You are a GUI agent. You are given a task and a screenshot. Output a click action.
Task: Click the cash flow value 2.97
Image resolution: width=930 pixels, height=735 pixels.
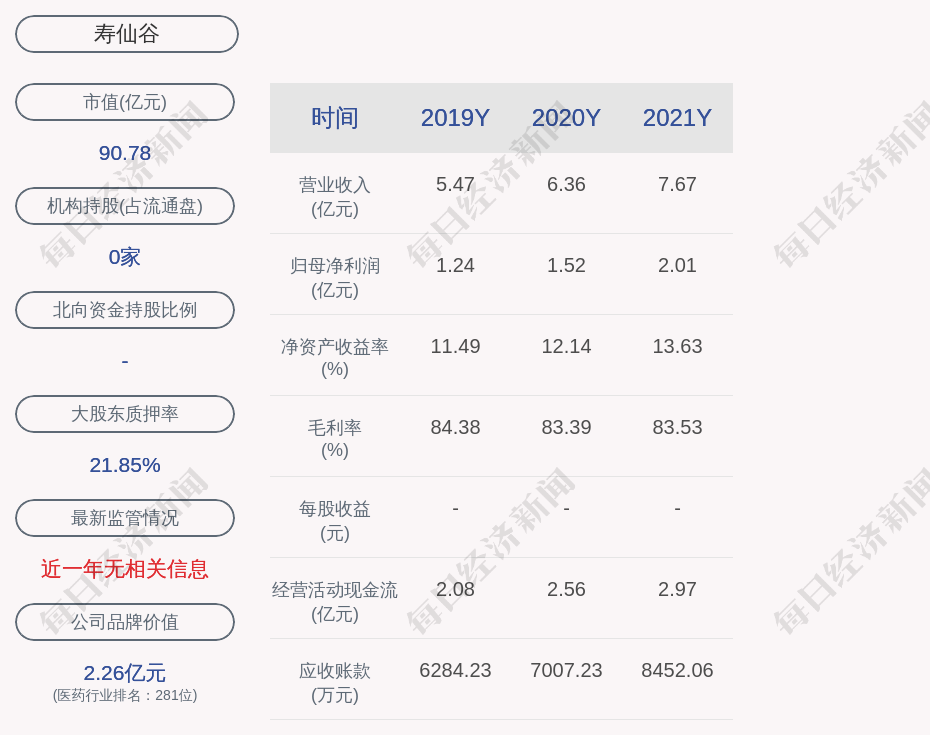(677, 589)
